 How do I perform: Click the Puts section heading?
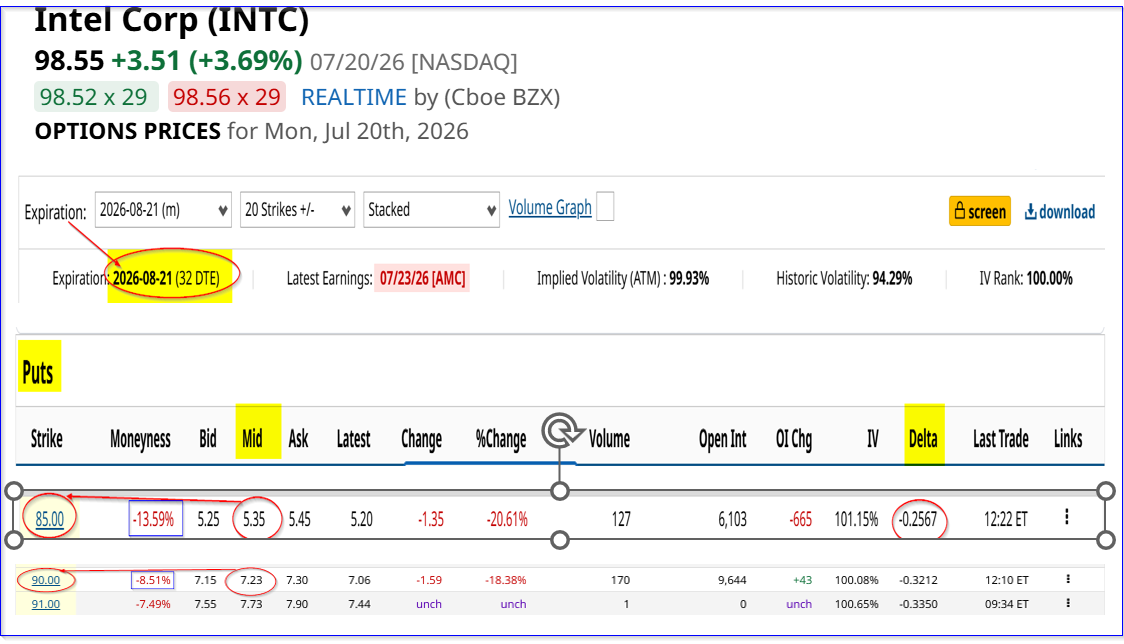(x=38, y=372)
